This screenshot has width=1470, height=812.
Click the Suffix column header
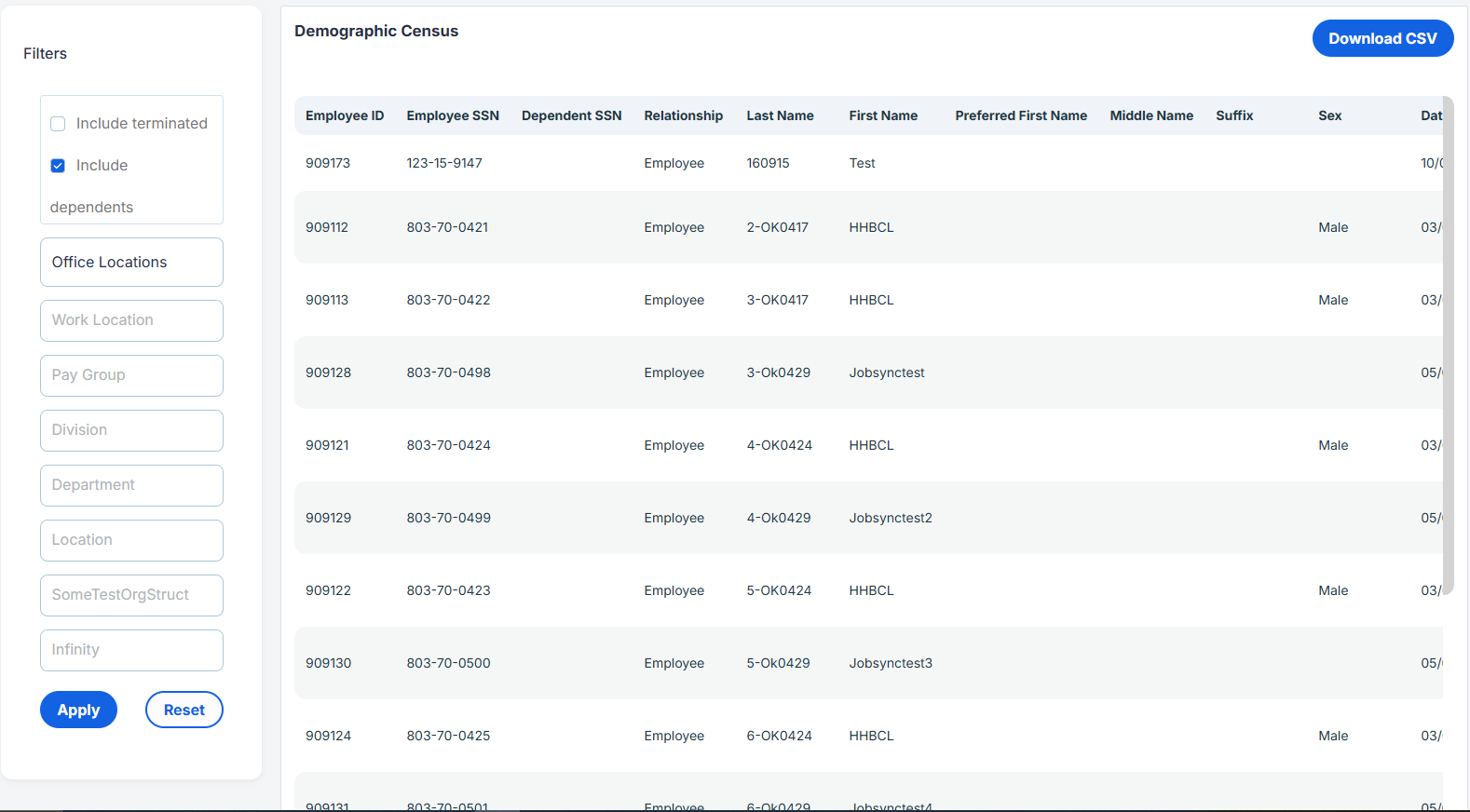[x=1234, y=115]
